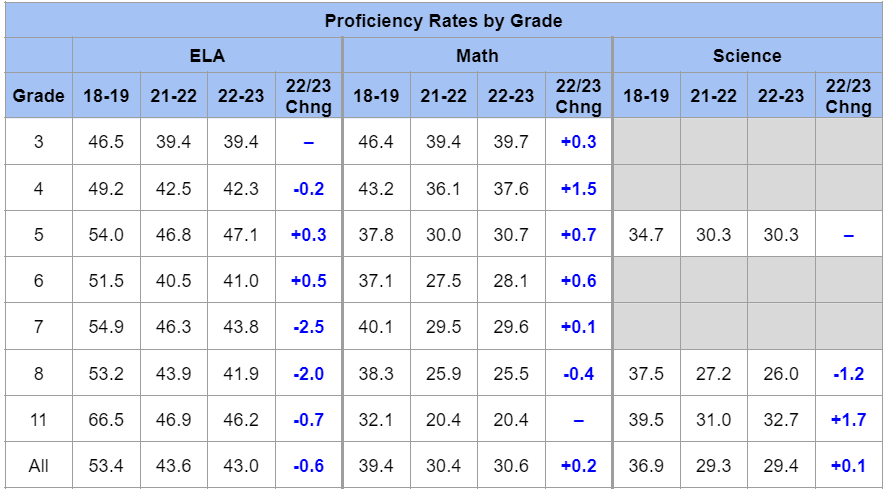Select Grade 4 Math change value +1.5
Viewport: 887px width, 491px height.
(578, 188)
